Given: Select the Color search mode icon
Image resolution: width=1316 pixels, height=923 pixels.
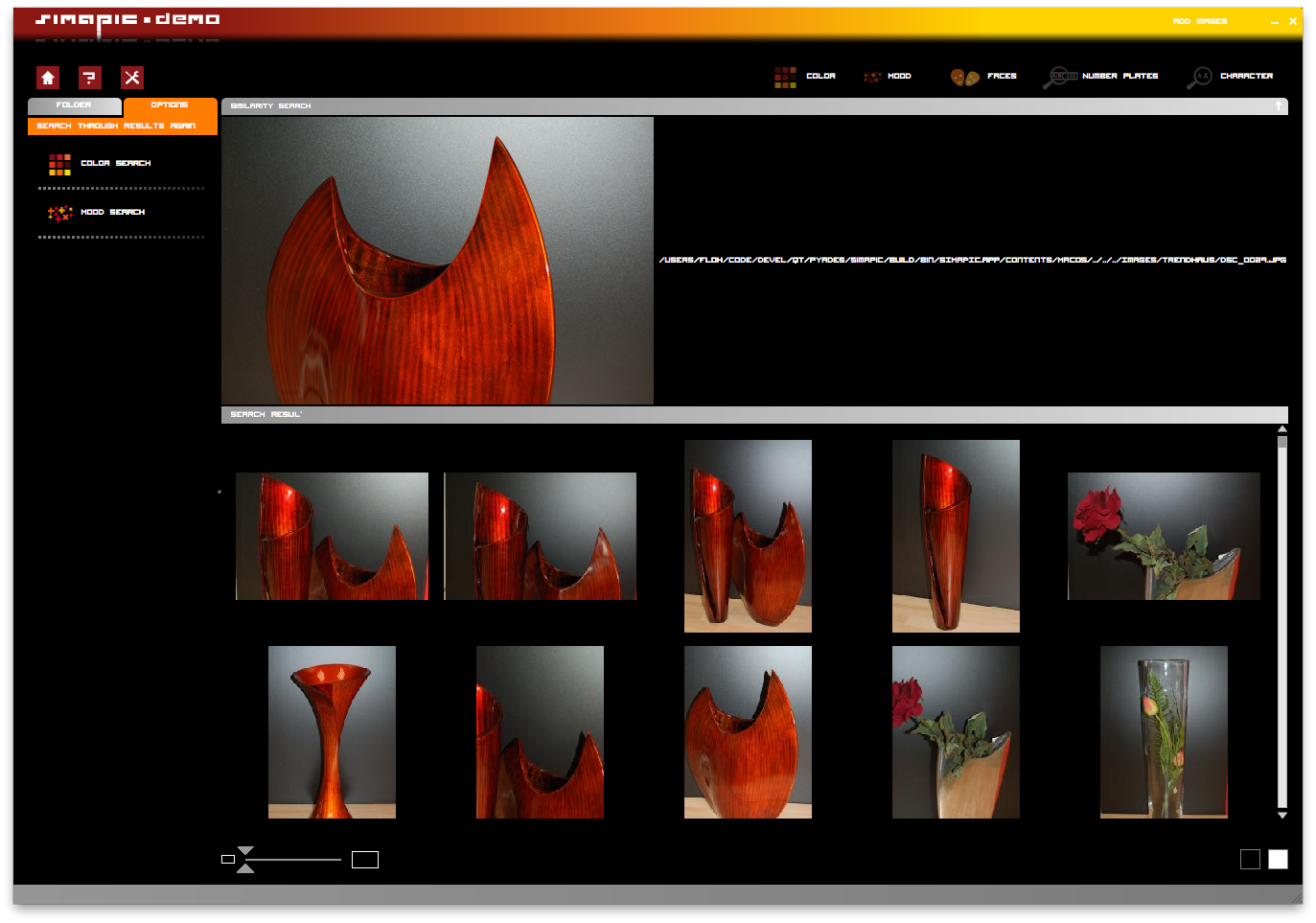Looking at the screenshot, I should pos(785,76).
